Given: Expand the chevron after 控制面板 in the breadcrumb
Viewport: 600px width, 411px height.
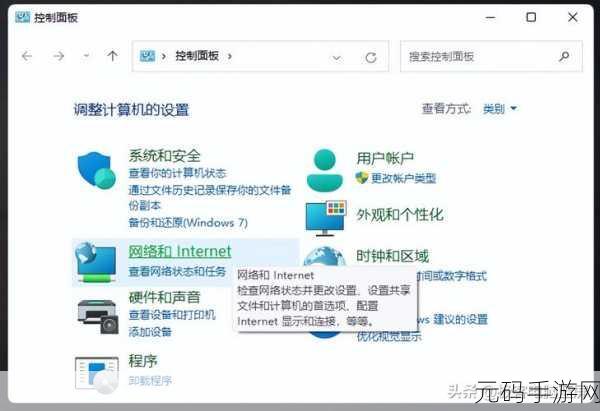Looking at the screenshot, I should tap(230, 57).
